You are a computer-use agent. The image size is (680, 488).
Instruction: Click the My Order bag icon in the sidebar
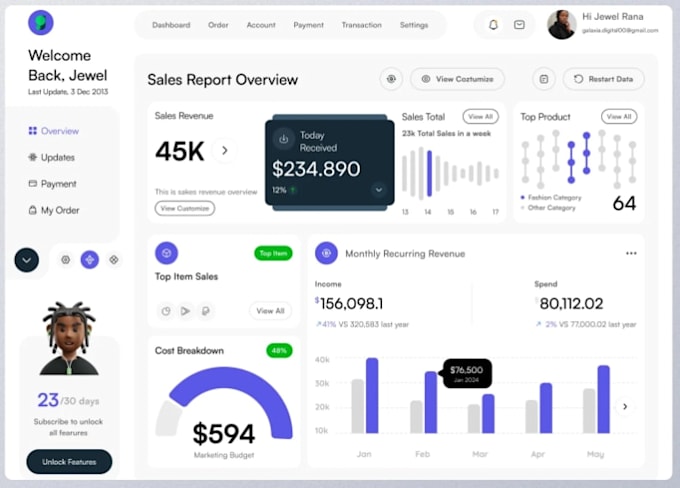(x=33, y=210)
